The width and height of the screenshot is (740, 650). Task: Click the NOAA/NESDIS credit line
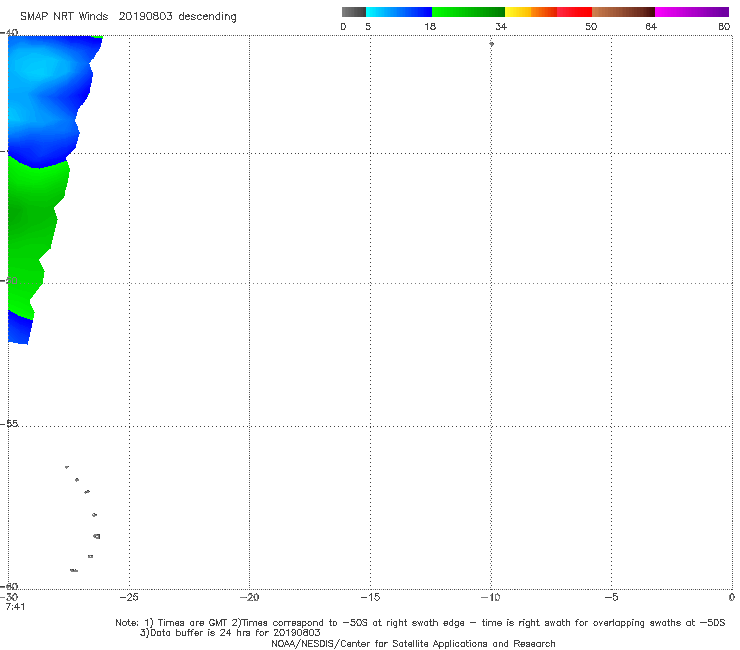pos(413,643)
